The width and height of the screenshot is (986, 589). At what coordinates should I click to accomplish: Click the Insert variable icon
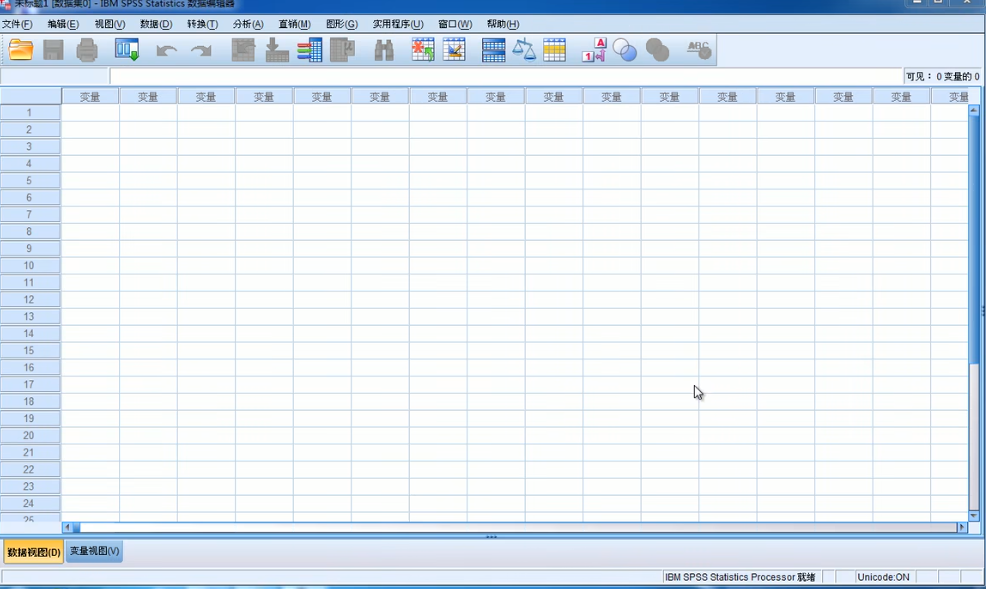(454, 50)
